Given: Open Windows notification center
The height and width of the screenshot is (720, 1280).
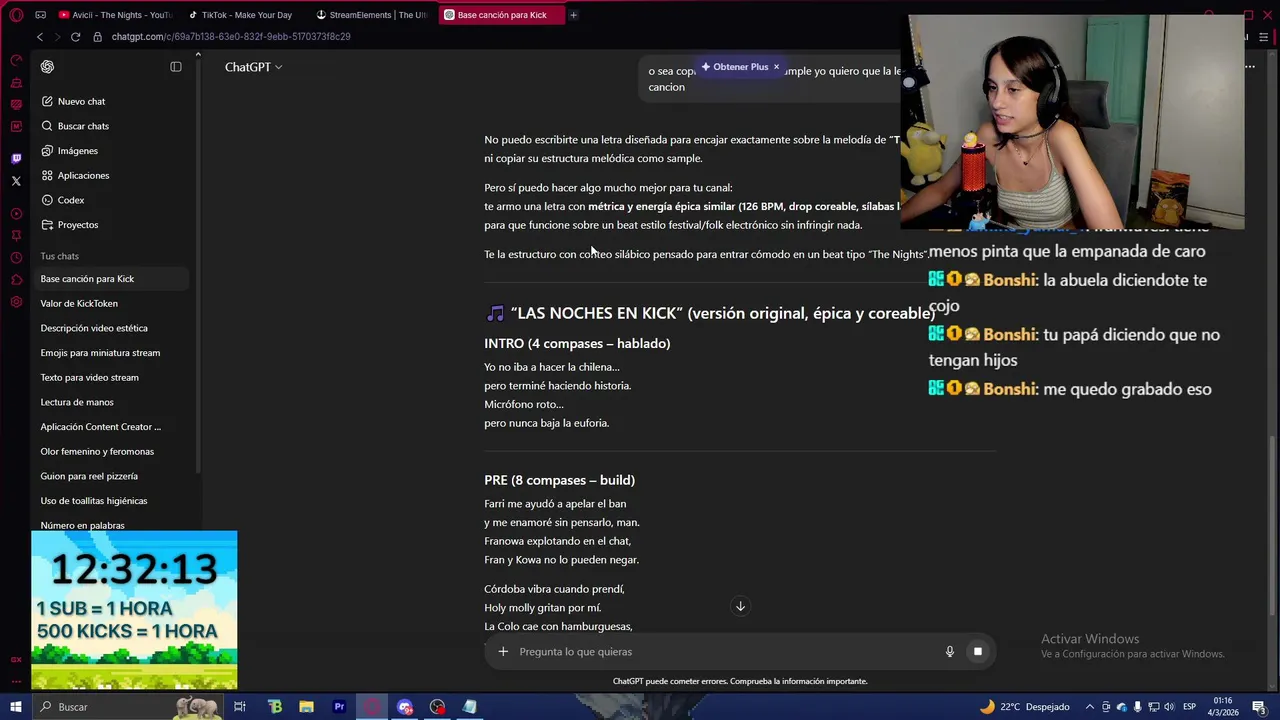Looking at the screenshot, I should (x=1259, y=707).
